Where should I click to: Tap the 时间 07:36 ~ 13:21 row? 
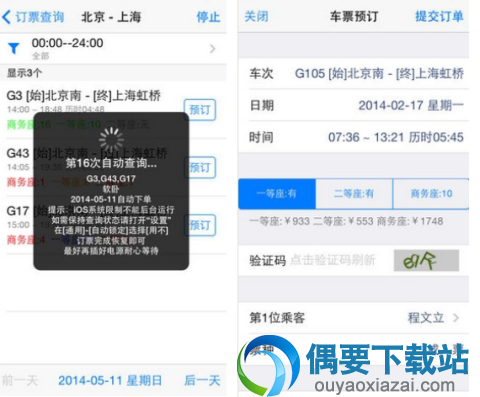pyautogui.click(x=354, y=137)
